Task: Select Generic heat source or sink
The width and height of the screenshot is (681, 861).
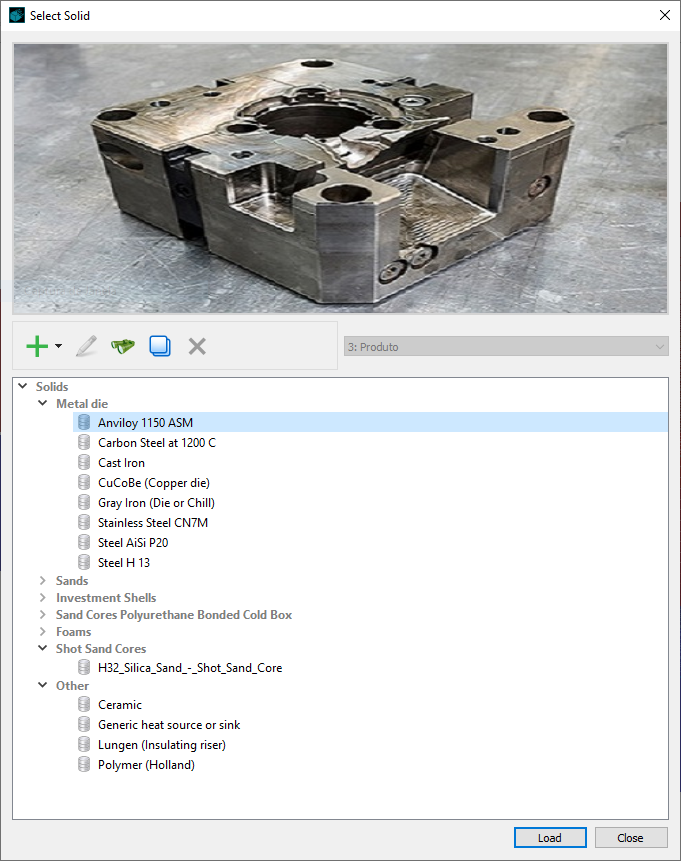Action: [169, 725]
